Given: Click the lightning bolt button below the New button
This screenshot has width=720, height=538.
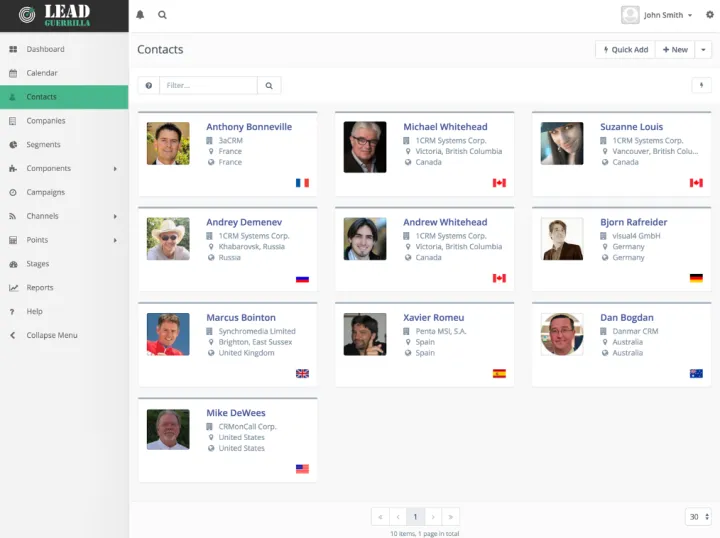Looking at the screenshot, I should 701,86.
